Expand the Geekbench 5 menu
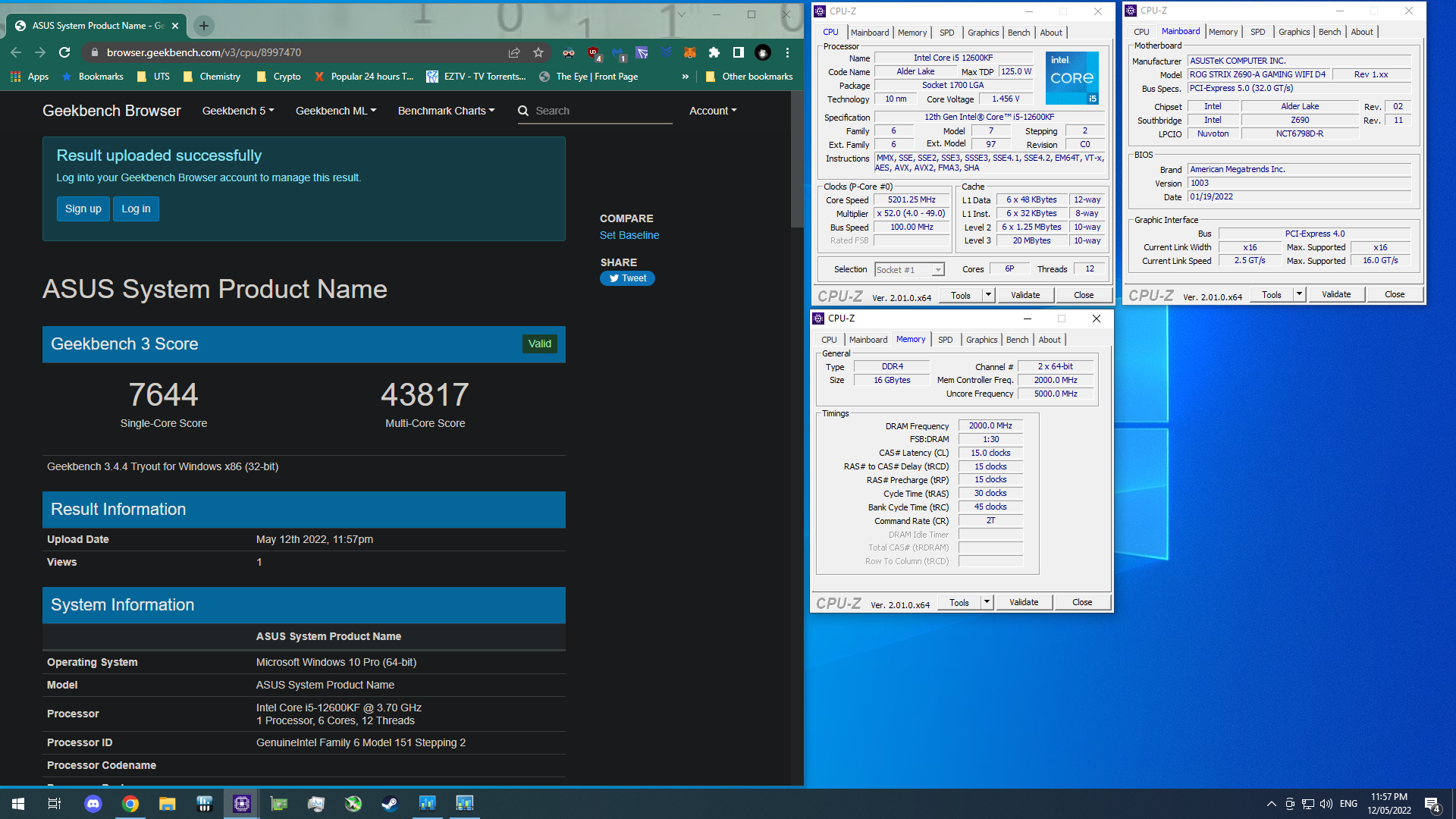This screenshot has height=819, width=1456. 238,111
